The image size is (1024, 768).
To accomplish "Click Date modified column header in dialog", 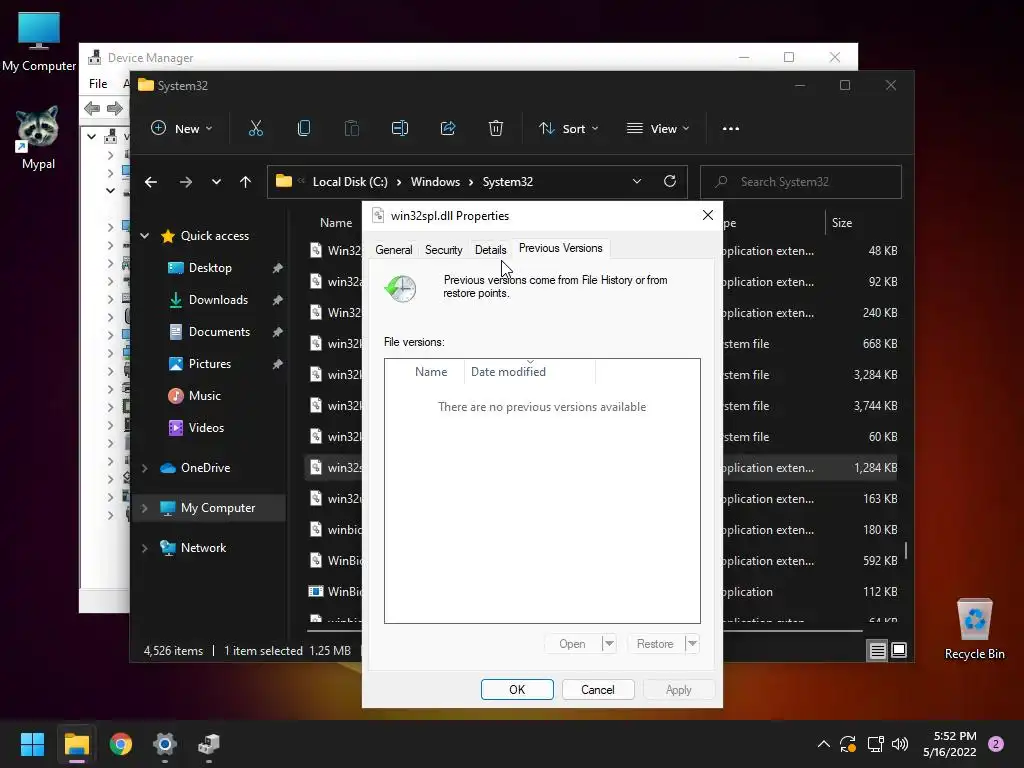I will pos(529,372).
